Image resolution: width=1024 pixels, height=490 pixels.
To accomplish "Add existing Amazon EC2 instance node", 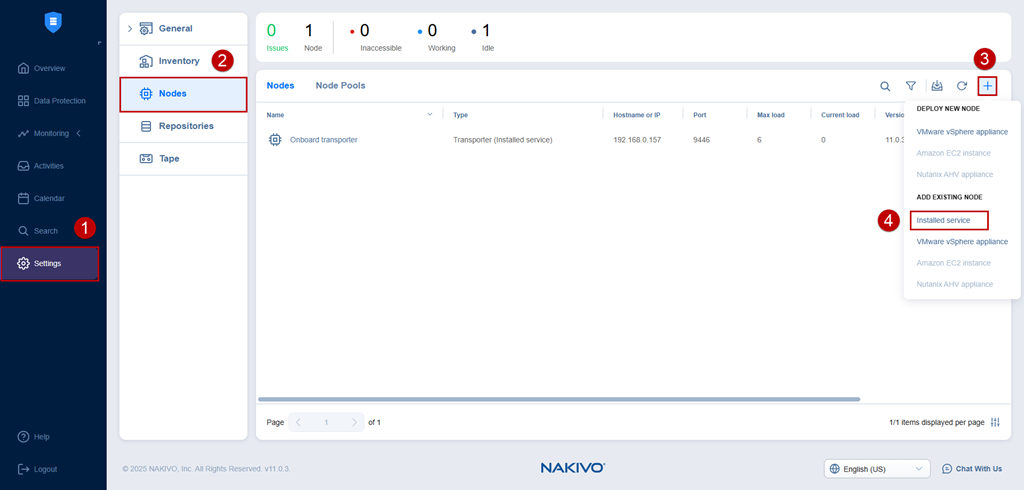I will pos(953,263).
